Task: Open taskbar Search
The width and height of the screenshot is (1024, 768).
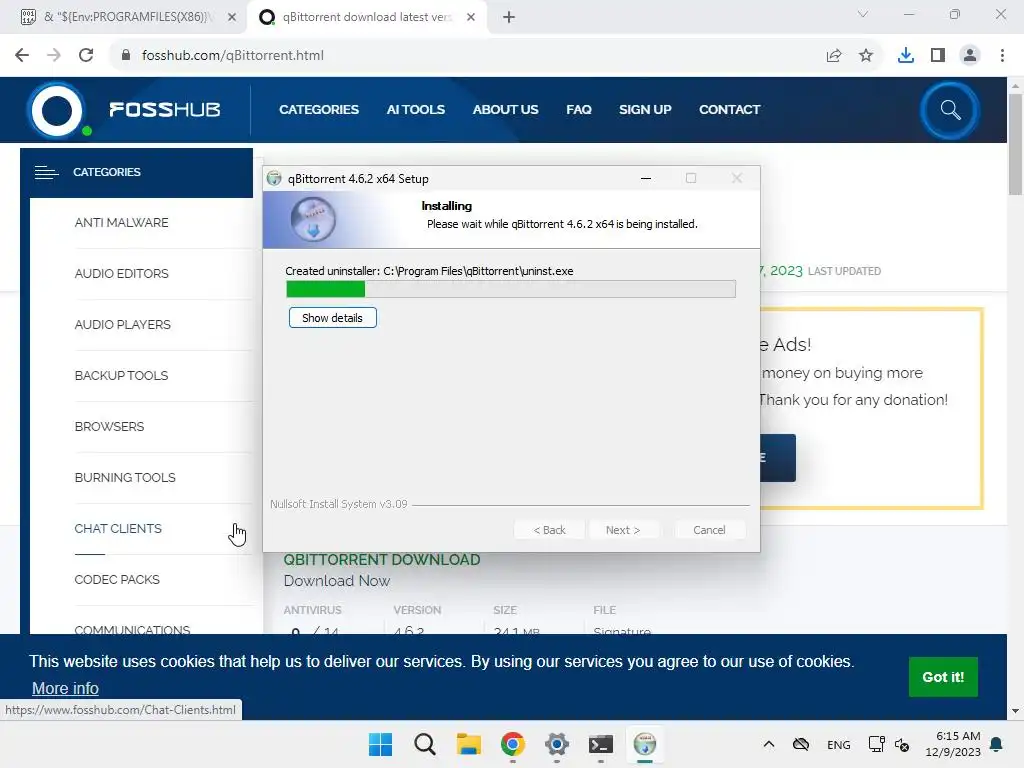Action: [x=424, y=744]
